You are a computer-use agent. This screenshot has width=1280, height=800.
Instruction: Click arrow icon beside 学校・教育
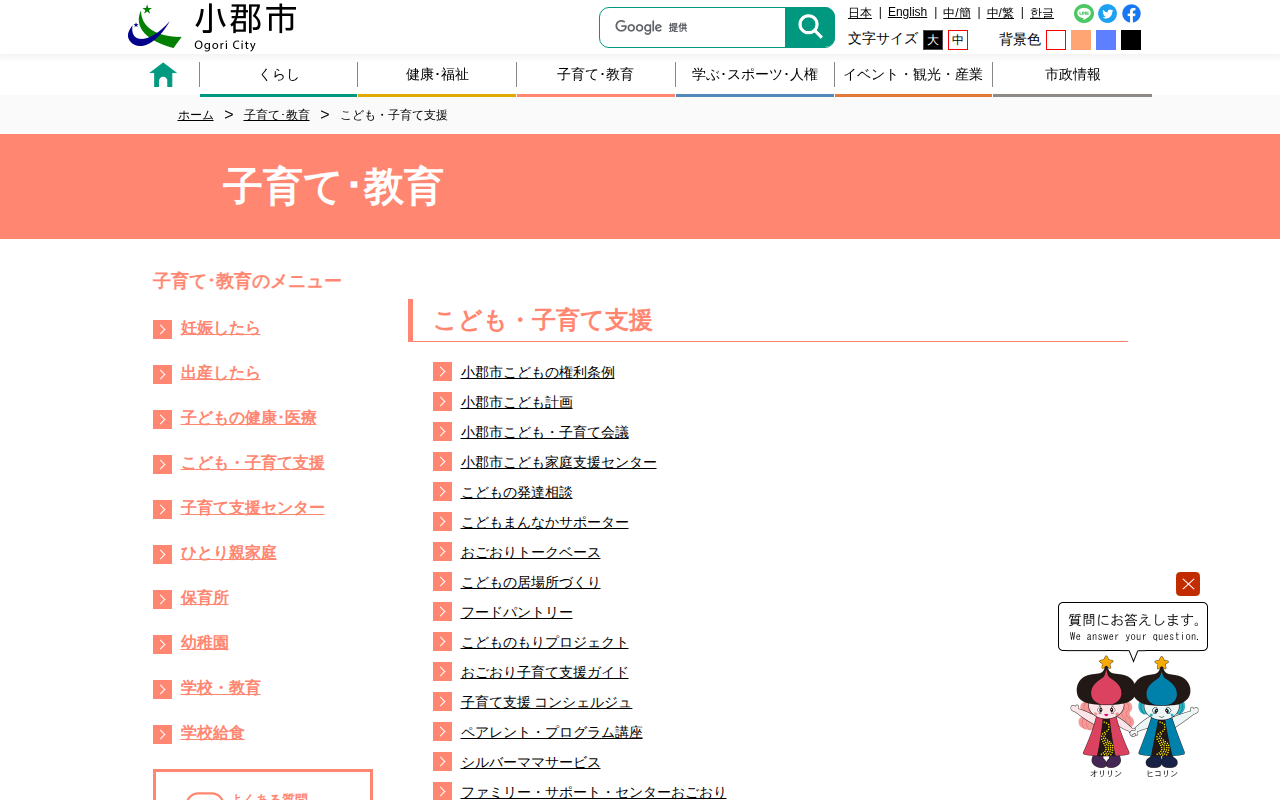162,689
